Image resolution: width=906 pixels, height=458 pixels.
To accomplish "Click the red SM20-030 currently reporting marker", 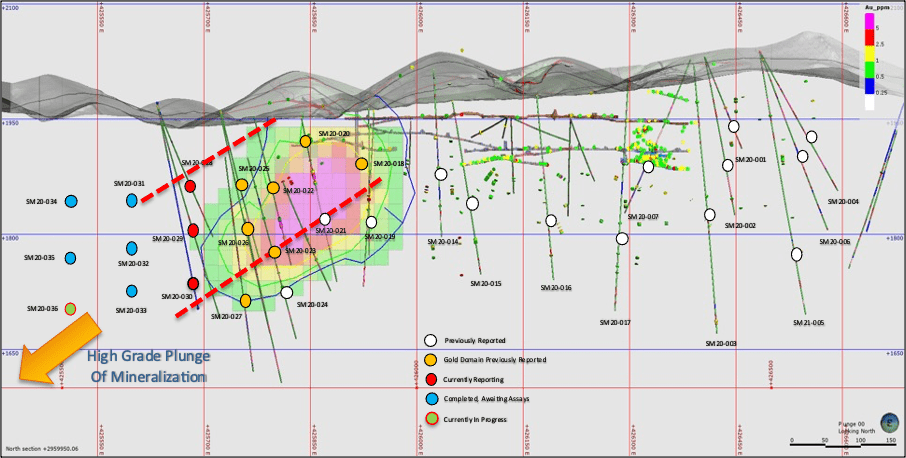I will click(194, 284).
